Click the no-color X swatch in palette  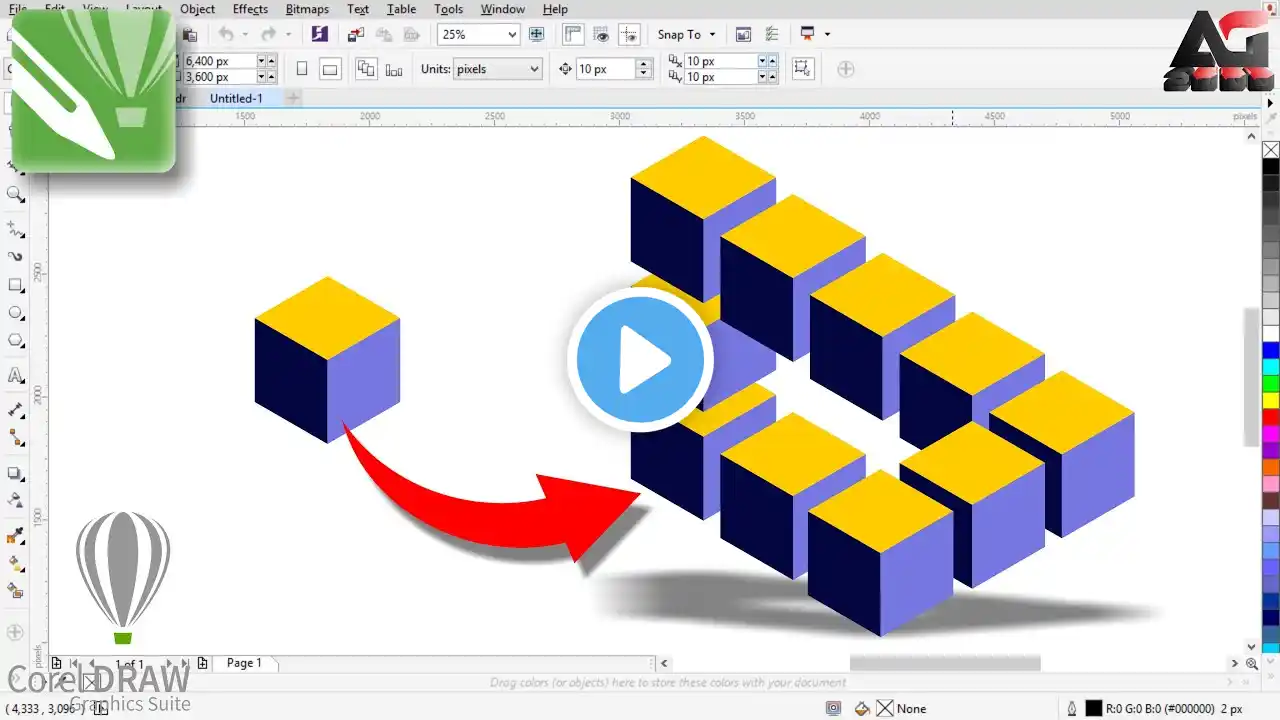1270,150
